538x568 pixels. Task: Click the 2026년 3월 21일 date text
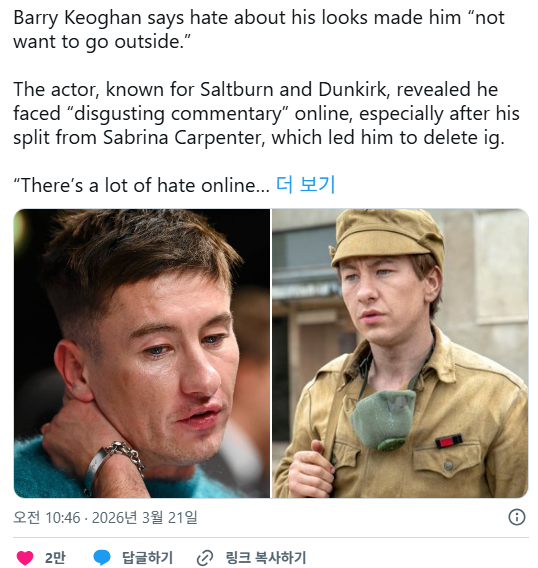(145, 517)
